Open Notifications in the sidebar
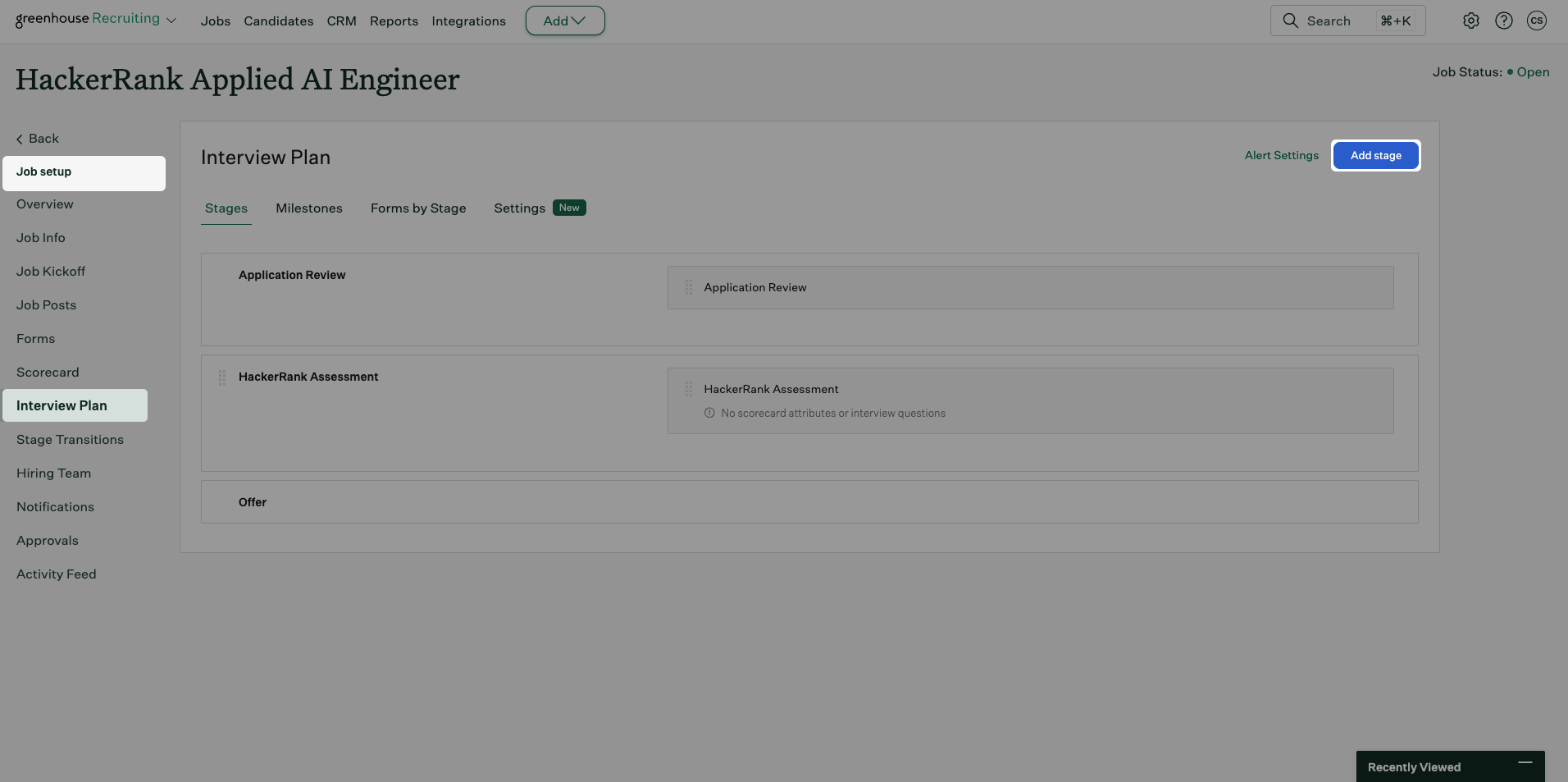The width and height of the screenshot is (1568, 782). click(x=56, y=507)
